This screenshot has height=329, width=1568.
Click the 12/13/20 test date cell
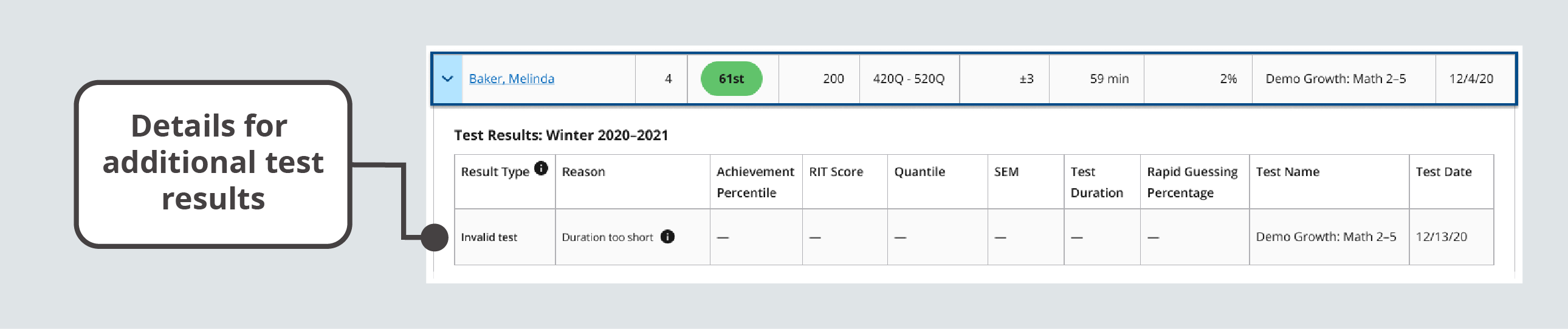point(1441,237)
